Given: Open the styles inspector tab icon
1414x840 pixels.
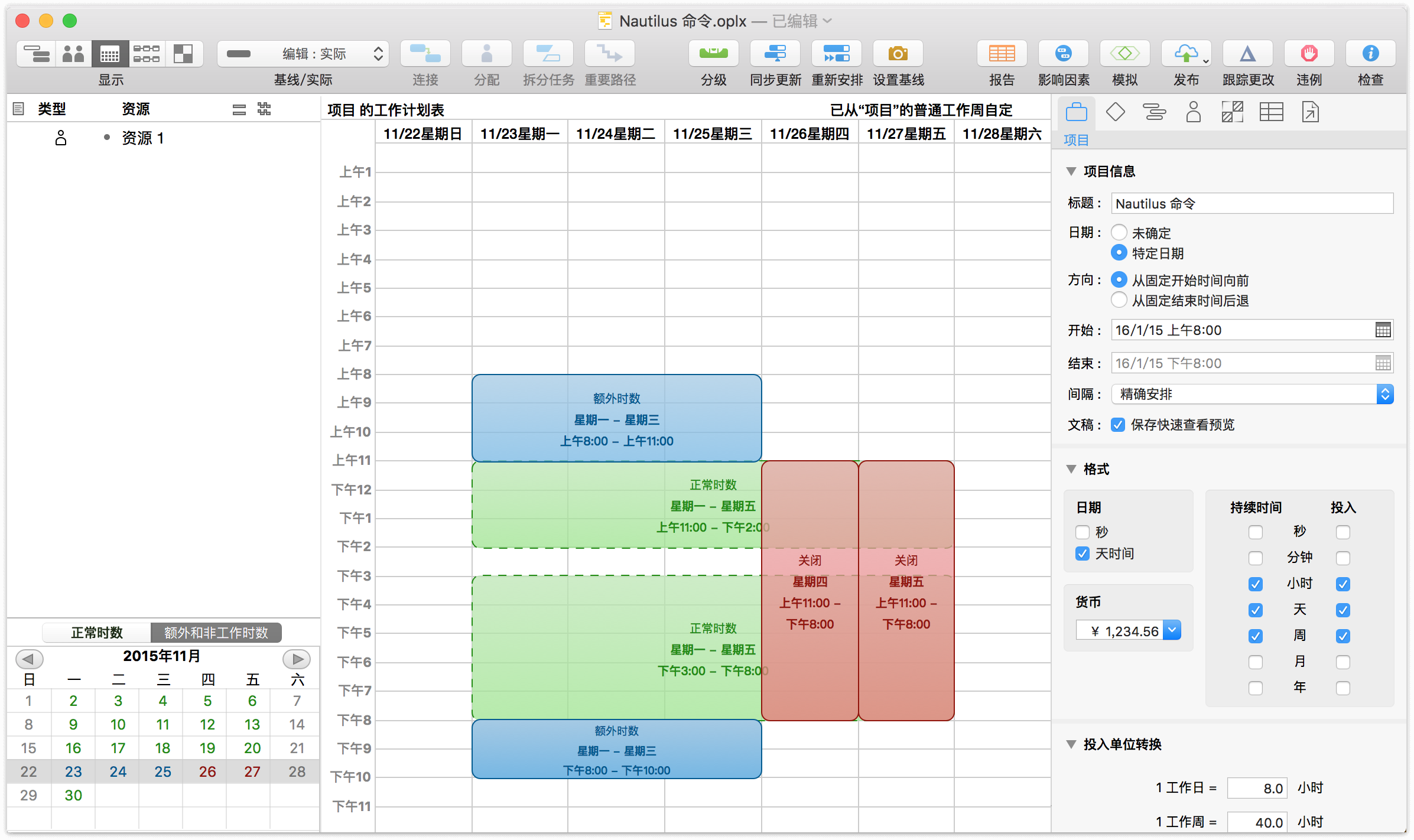Looking at the screenshot, I should 1233,112.
